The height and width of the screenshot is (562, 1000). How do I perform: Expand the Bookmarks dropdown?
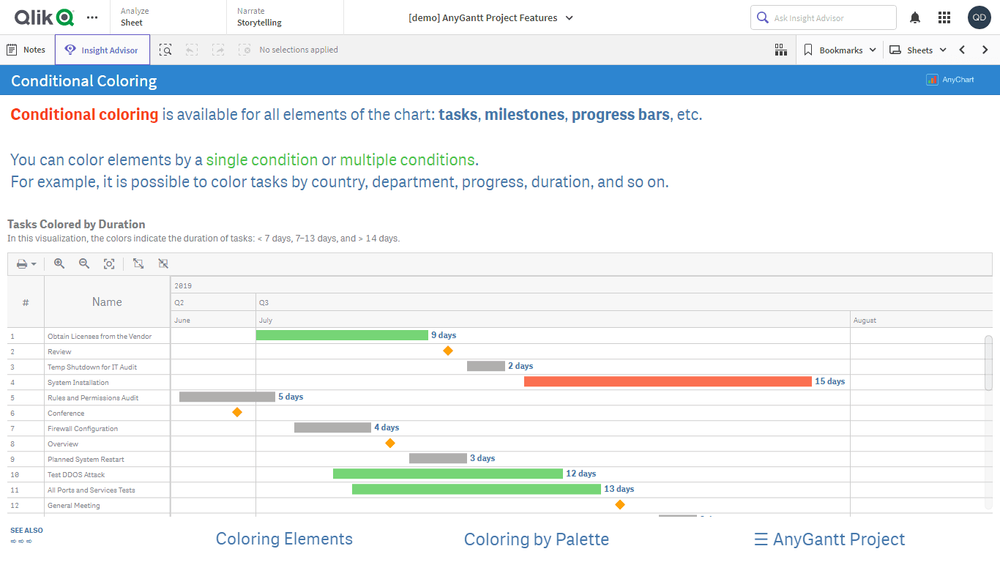[x=840, y=50]
